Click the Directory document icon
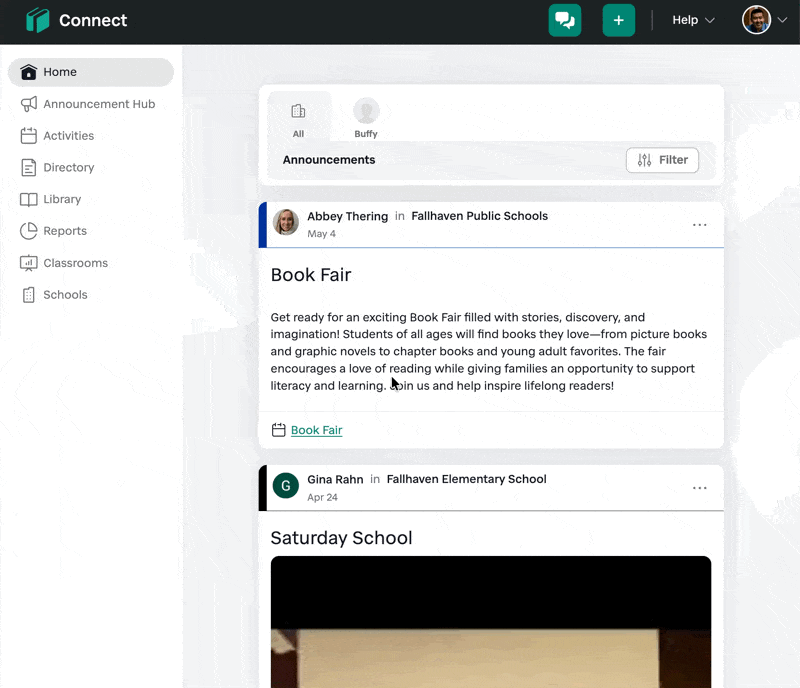The width and height of the screenshot is (800, 688). [x=29, y=167]
